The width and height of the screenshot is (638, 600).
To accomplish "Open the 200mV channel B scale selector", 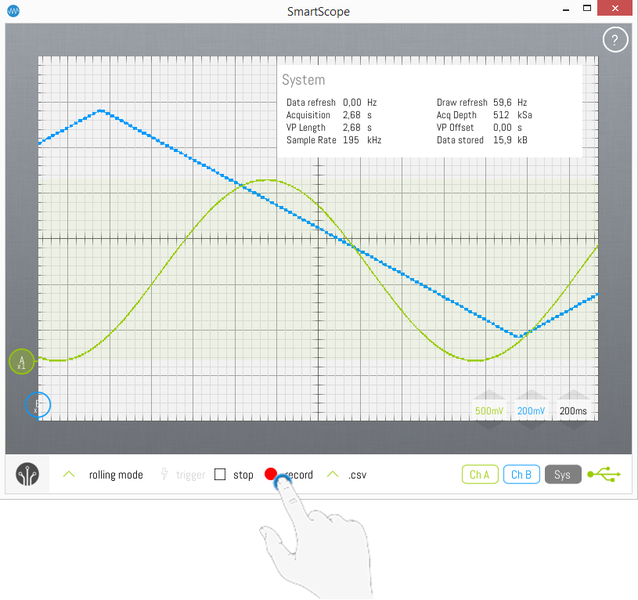I will [531, 411].
